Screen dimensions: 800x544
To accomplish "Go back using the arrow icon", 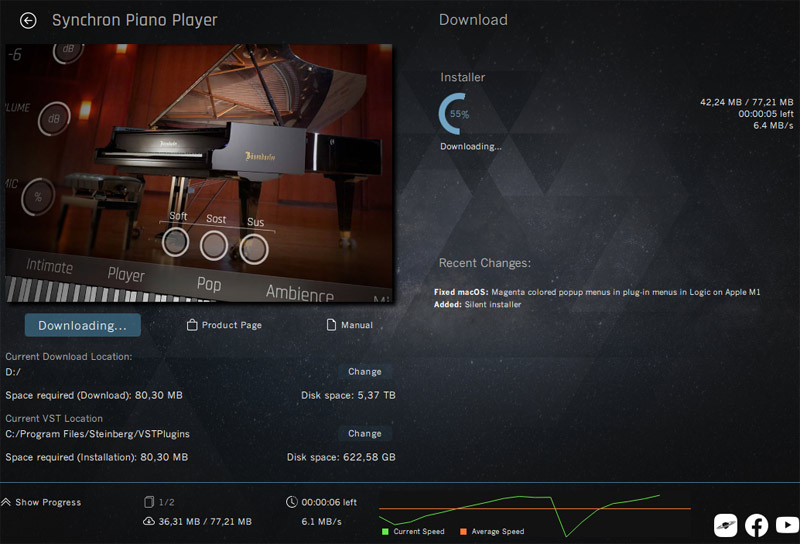I will point(28,20).
